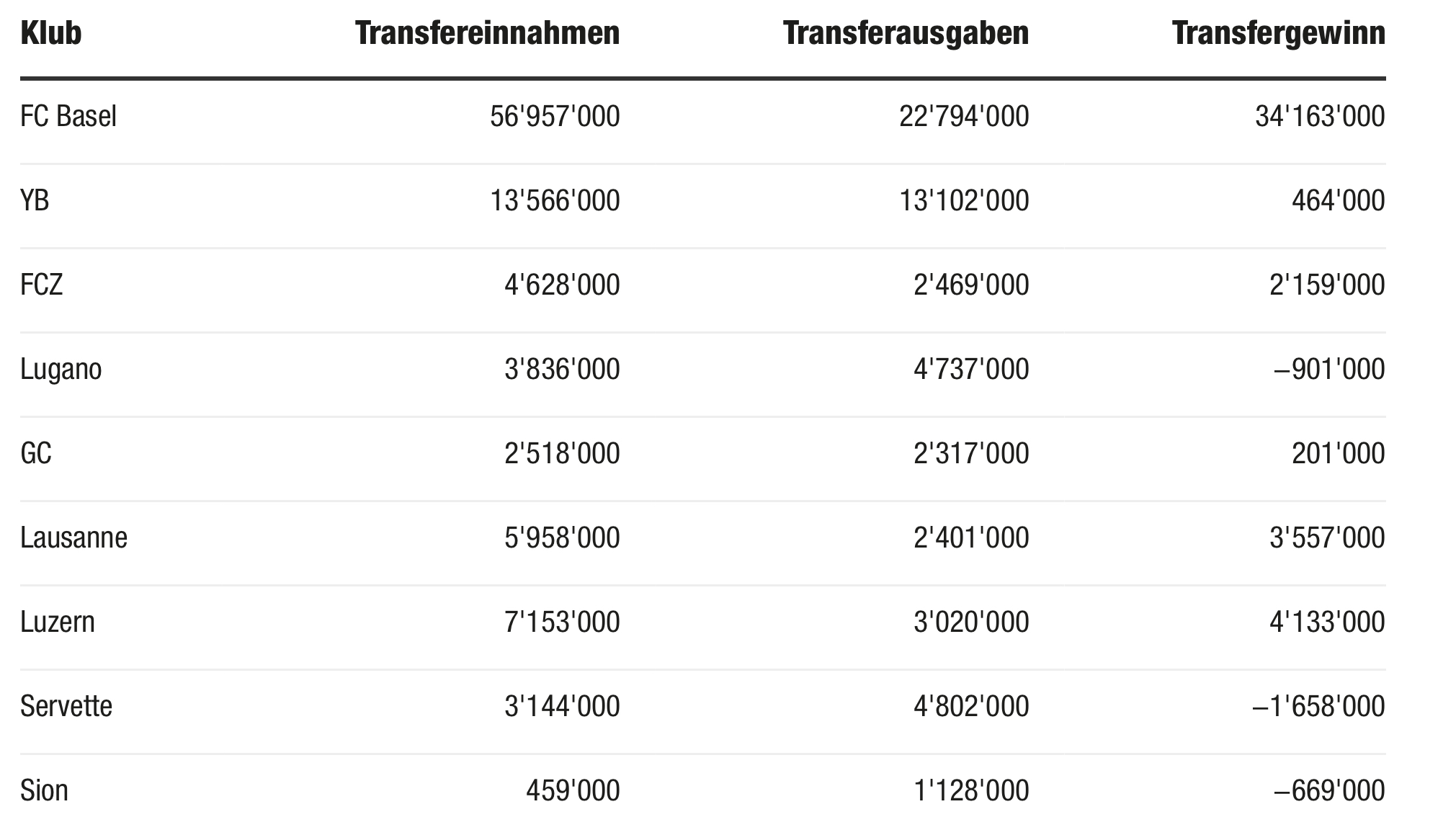The width and height of the screenshot is (1456, 817).
Task: Click the Lugano club name
Action: pos(61,369)
